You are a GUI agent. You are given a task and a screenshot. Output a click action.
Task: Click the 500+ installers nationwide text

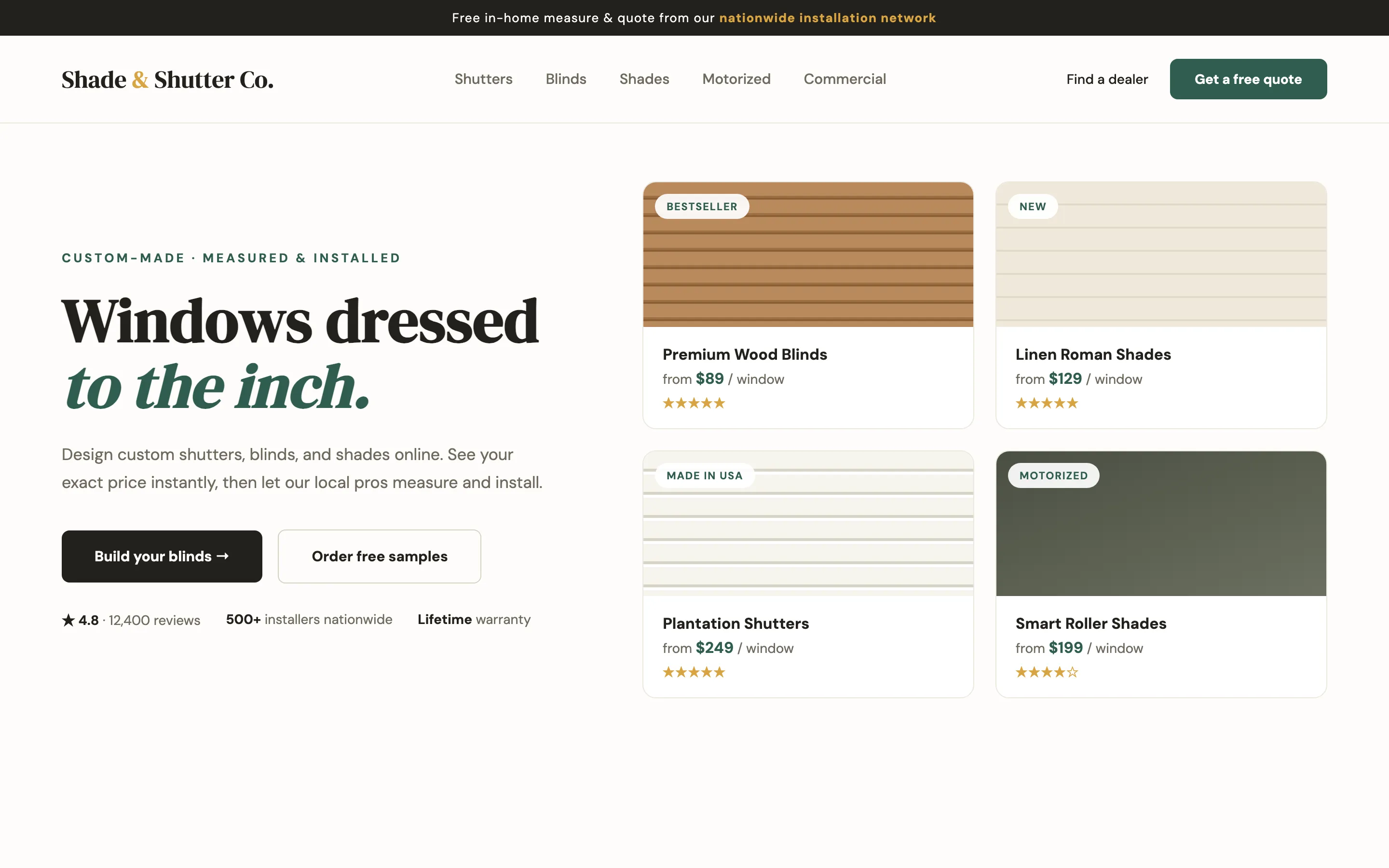(309, 620)
